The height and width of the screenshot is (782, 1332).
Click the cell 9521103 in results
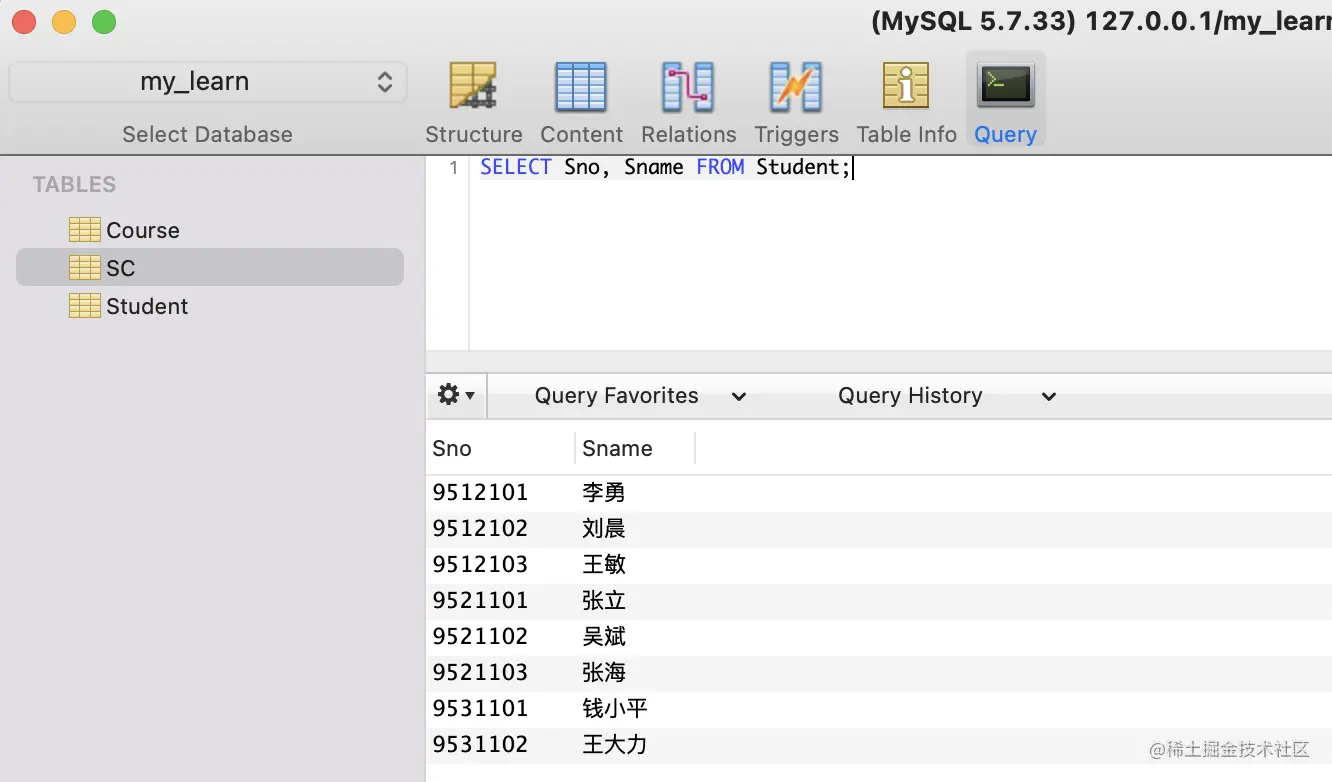pos(480,672)
